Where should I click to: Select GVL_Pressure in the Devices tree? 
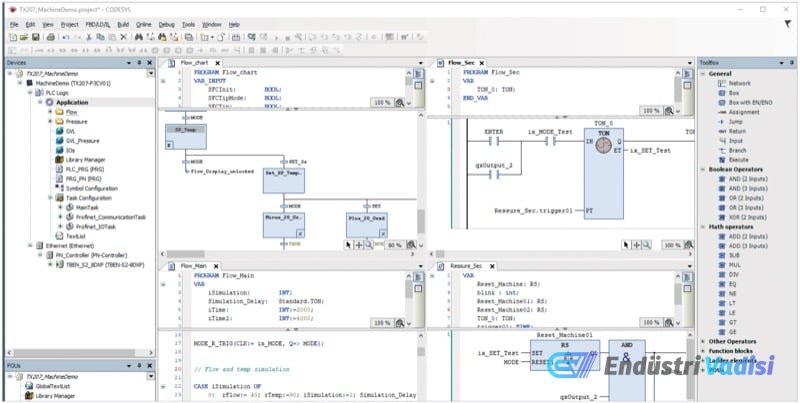click(x=82, y=140)
